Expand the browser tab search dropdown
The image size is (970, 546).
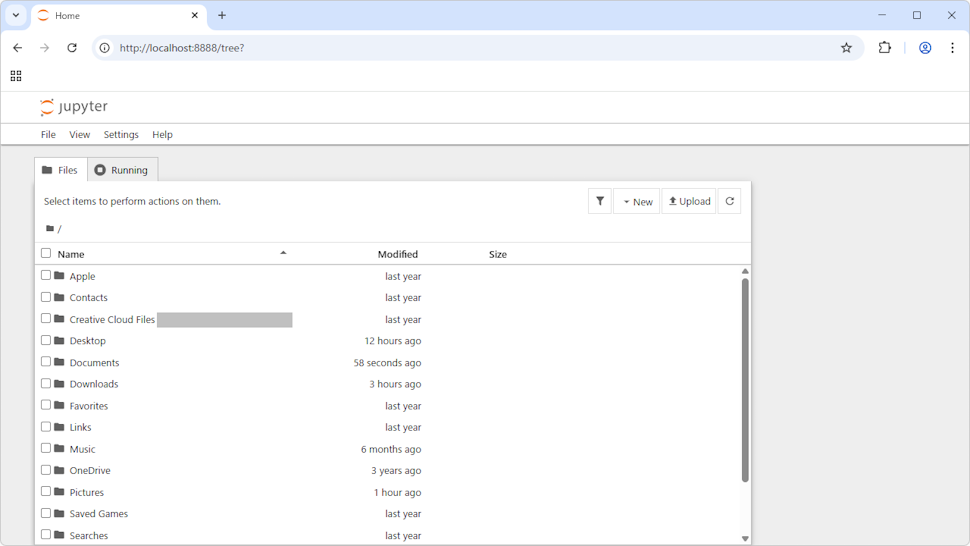tap(16, 15)
